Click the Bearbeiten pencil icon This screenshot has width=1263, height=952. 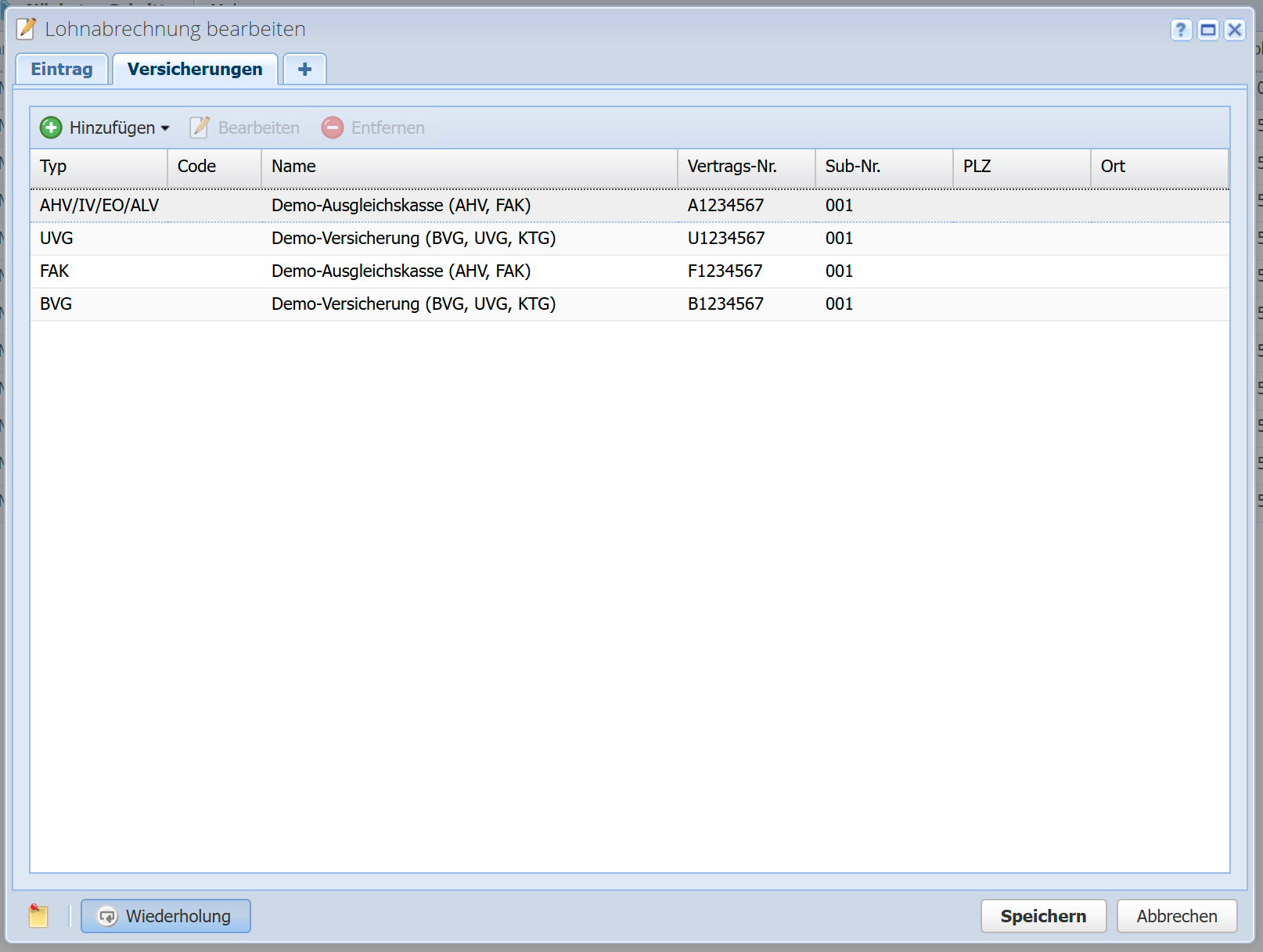click(x=200, y=128)
